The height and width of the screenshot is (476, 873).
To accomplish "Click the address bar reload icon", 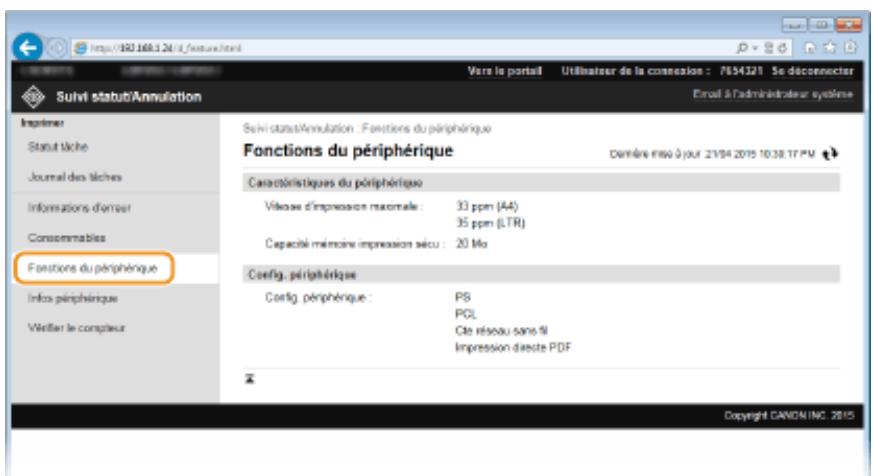I will (783, 48).
